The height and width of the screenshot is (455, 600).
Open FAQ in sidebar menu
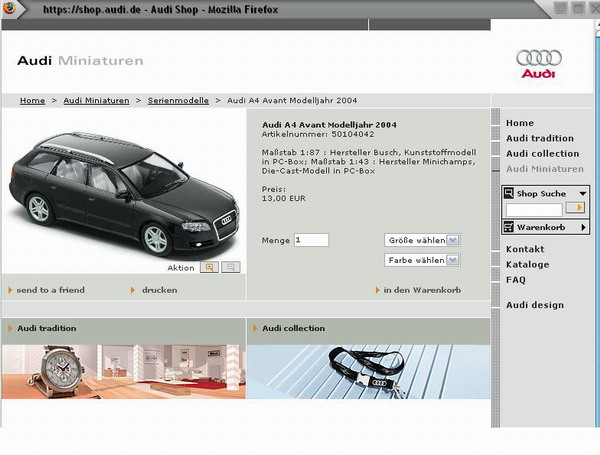point(516,280)
